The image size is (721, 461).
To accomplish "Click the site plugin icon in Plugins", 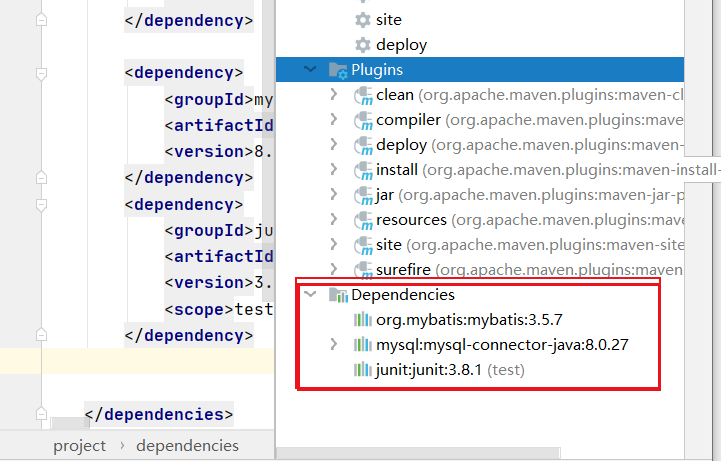I will pos(363,245).
